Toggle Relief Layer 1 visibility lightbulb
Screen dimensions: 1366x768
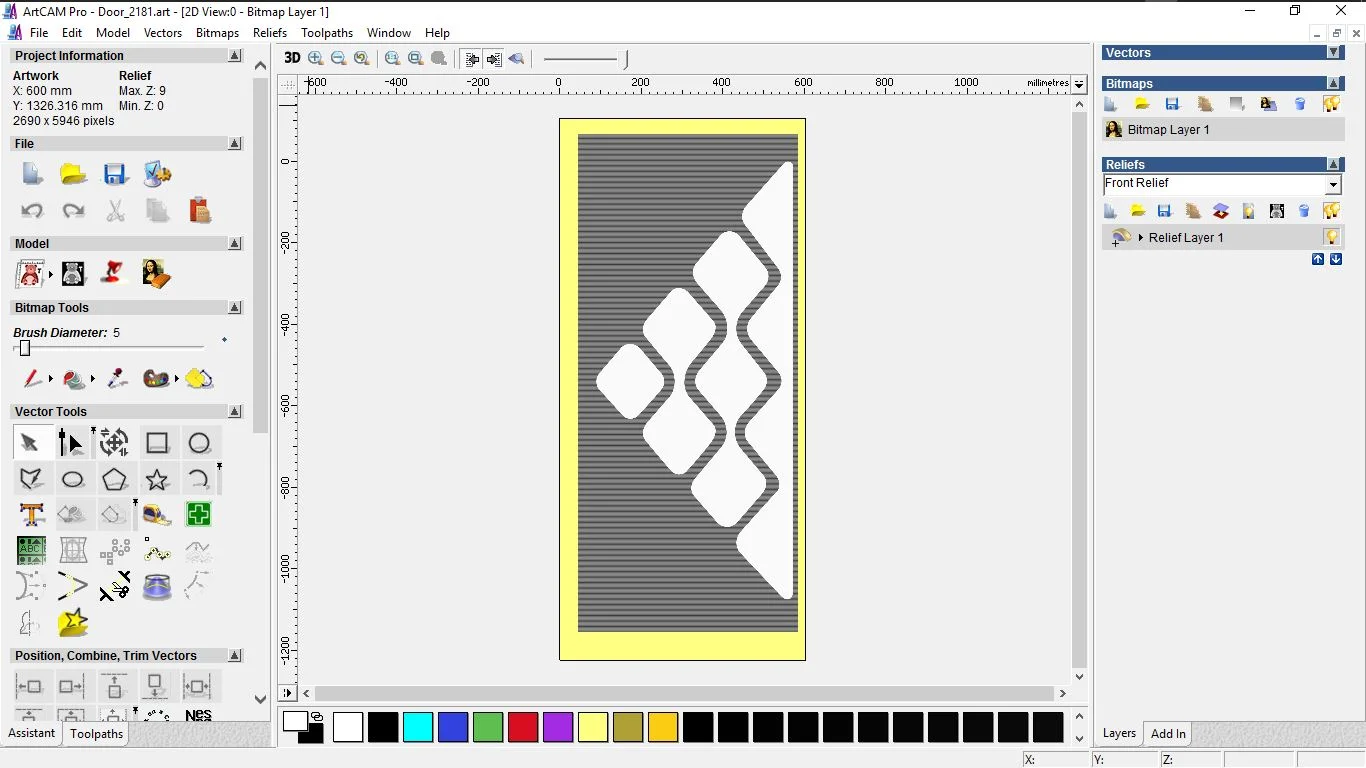[1331, 238]
